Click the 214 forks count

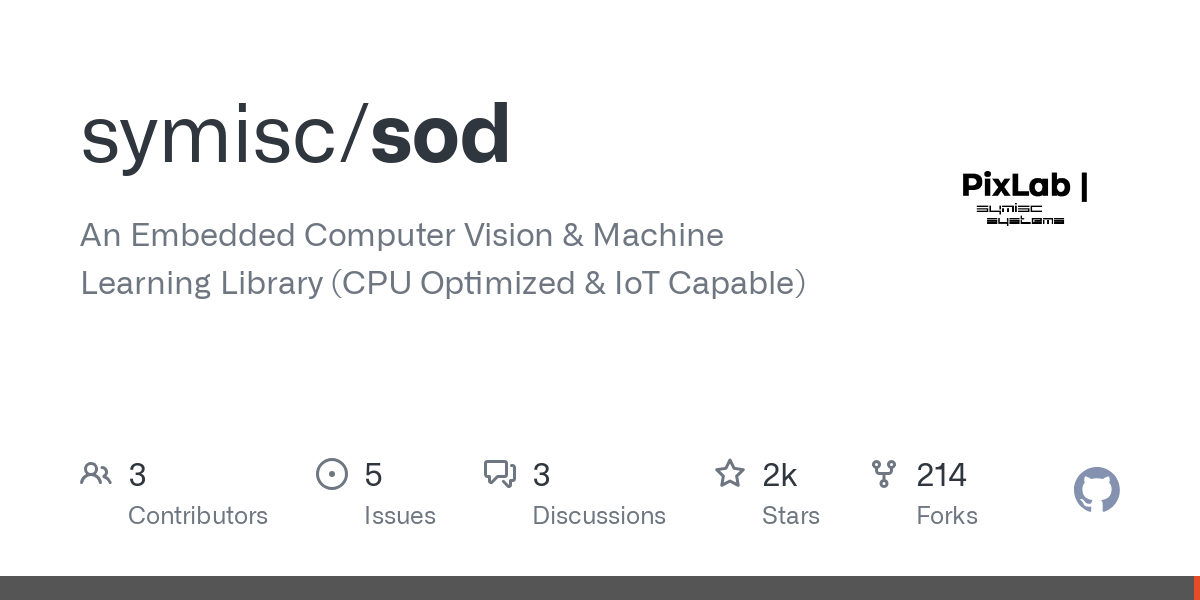point(941,475)
